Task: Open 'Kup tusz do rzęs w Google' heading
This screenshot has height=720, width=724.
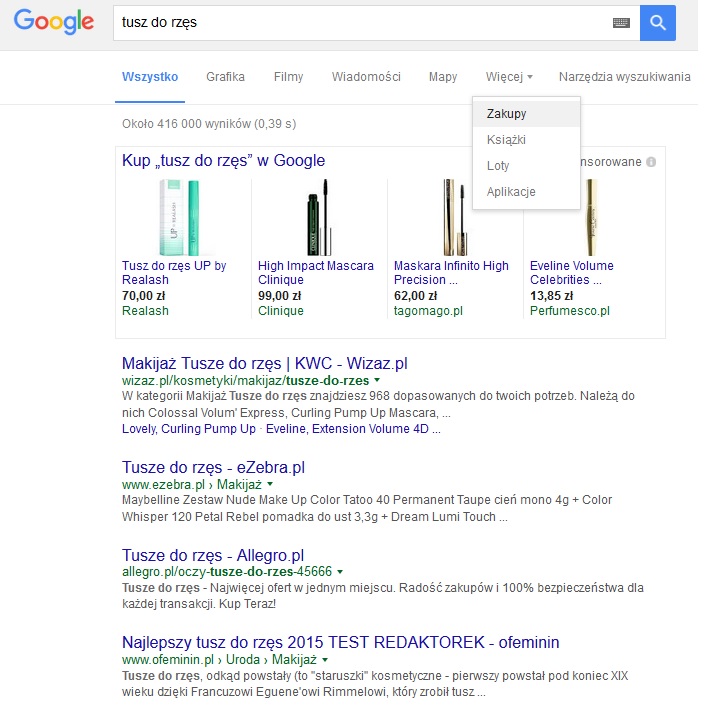Action: click(223, 160)
